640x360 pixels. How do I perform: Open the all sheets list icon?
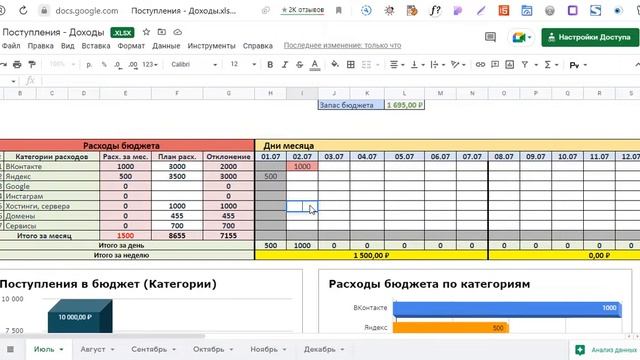[x=10, y=349]
